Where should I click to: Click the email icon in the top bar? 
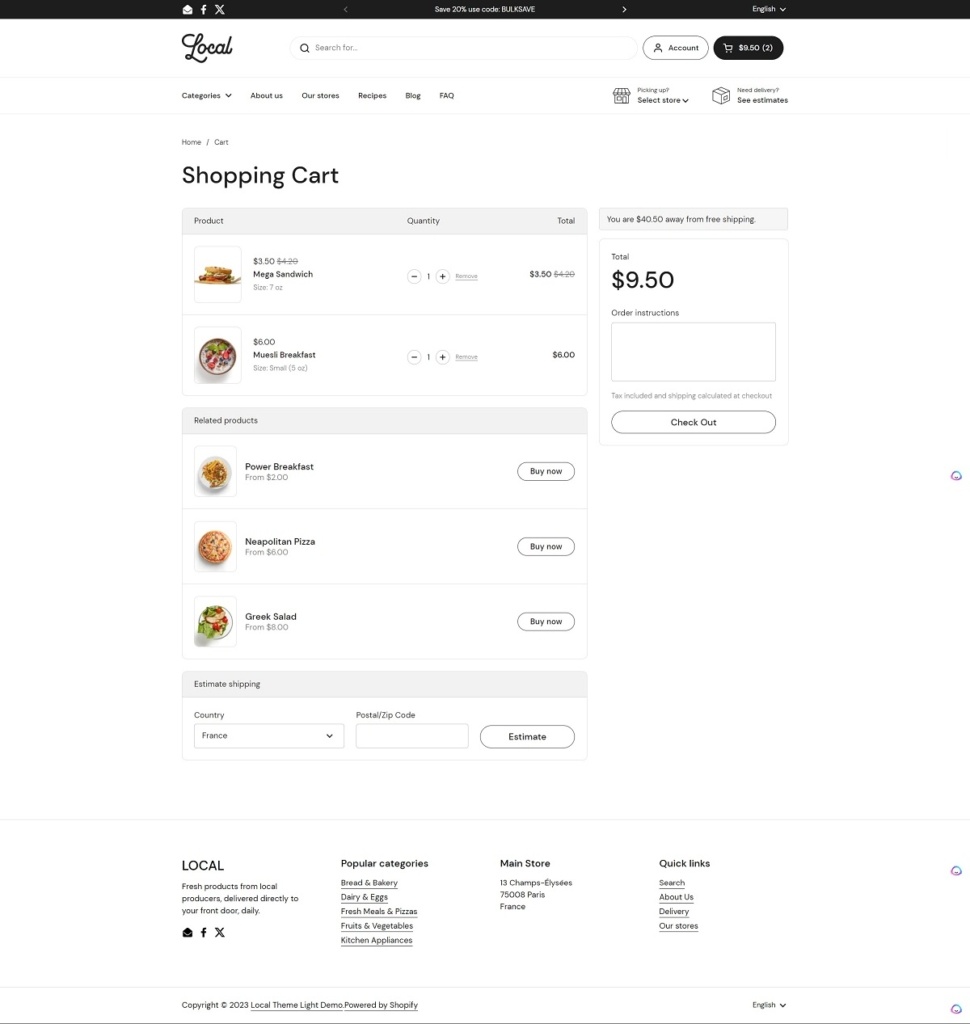tap(187, 9)
